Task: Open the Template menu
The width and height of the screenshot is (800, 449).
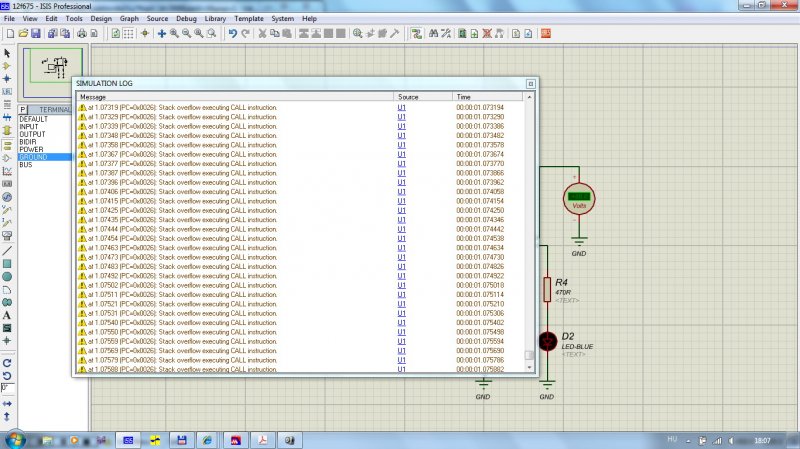Action: click(249, 18)
